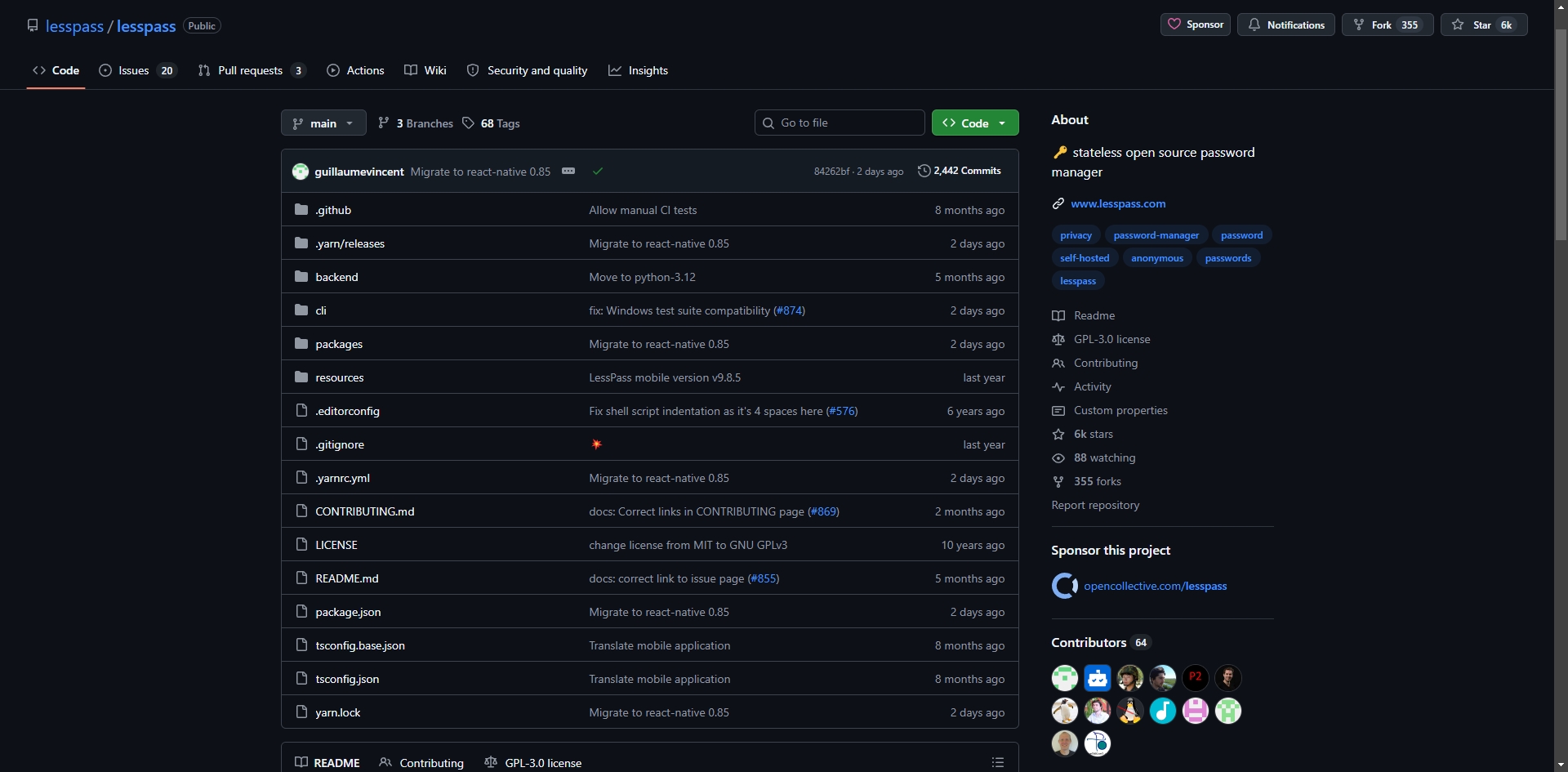The width and height of the screenshot is (1568, 772).
Task: Click Report repository link
Action: click(x=1095, y=505)
